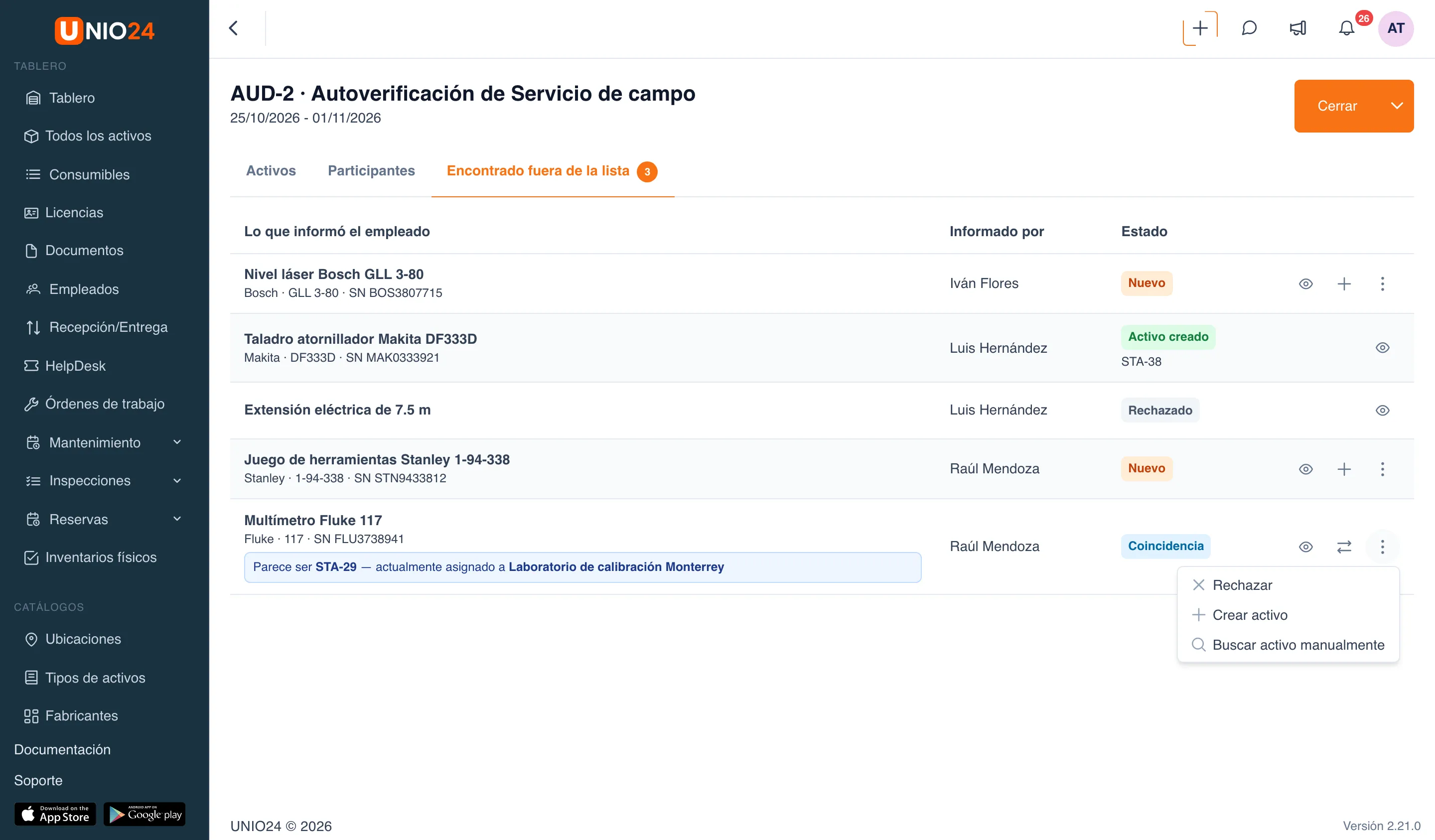
Task: Click the plus add icon in top bar
Action: [1200, 28]
